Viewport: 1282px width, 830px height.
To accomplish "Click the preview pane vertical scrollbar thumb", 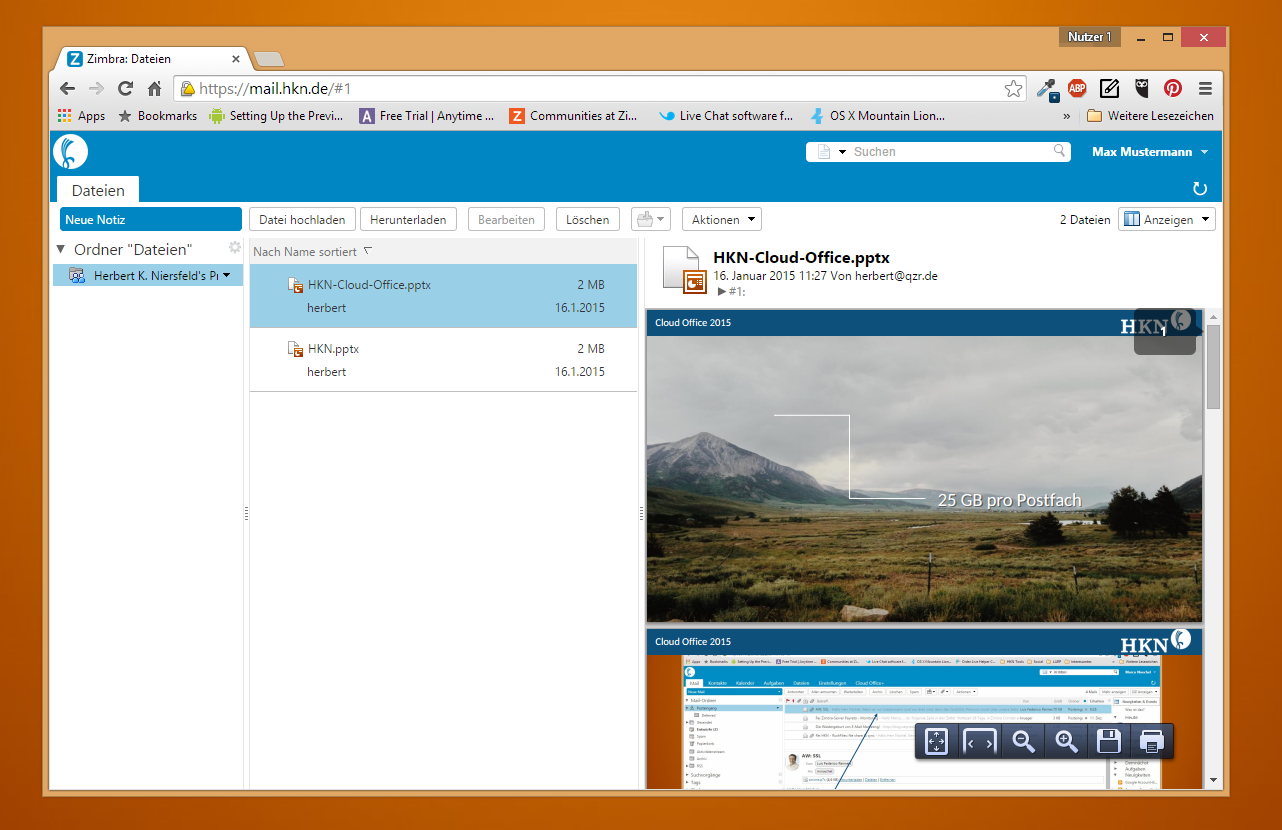I will tap(1213, 367).
